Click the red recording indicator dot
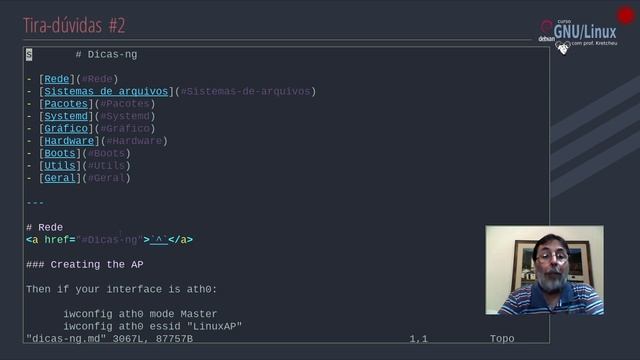 pyautogui.click(x=626, y=16)
